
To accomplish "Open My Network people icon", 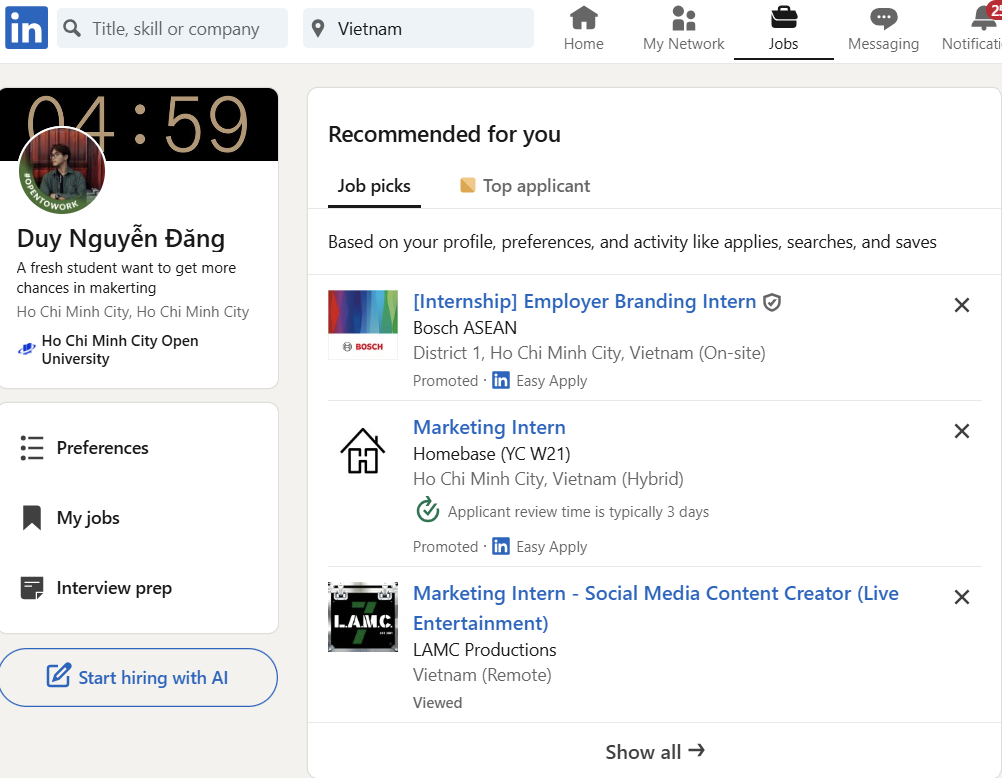I will [x=683, y=18].
